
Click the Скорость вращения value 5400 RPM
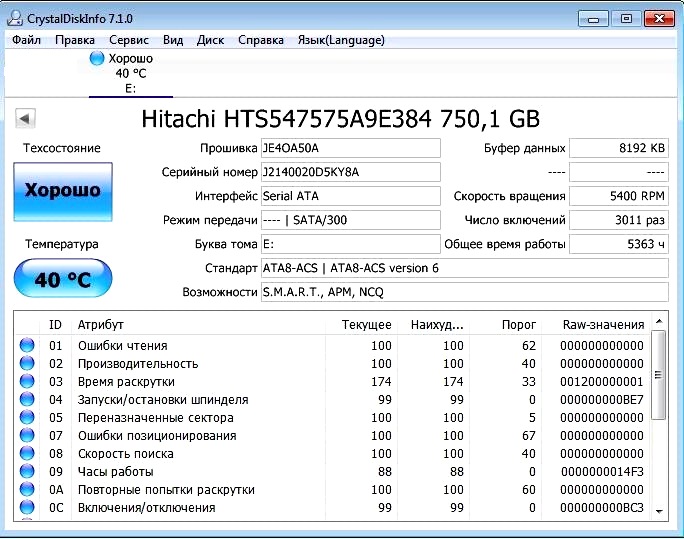pos(619,196)
